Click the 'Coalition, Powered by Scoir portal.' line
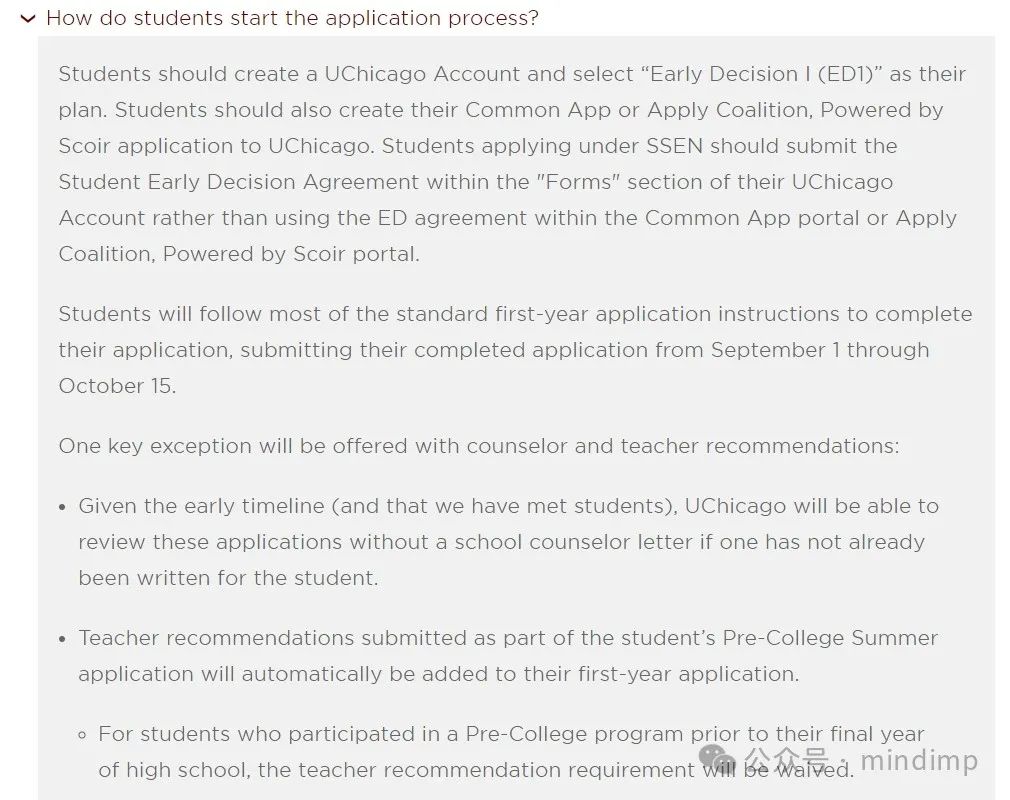 point(239,254)
